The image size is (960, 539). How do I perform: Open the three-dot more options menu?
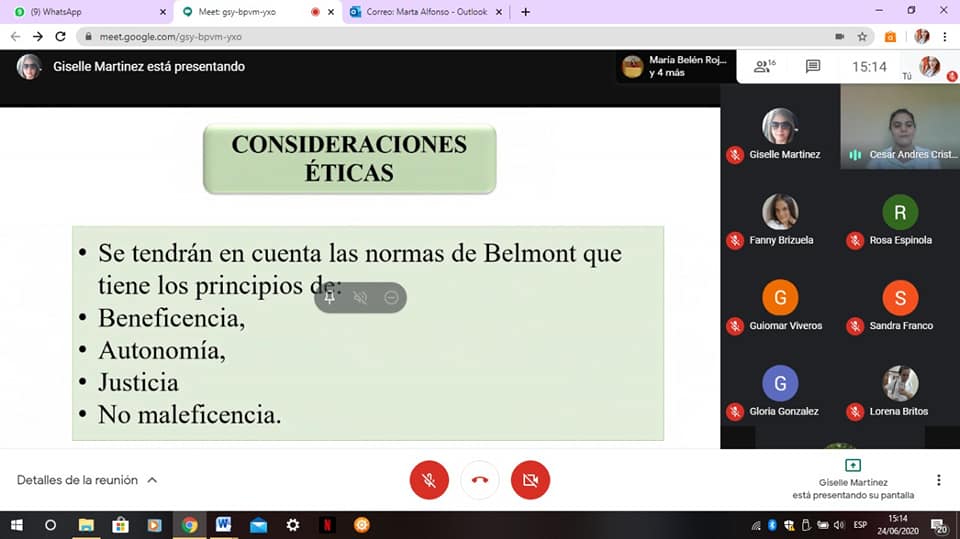(938, 480)
